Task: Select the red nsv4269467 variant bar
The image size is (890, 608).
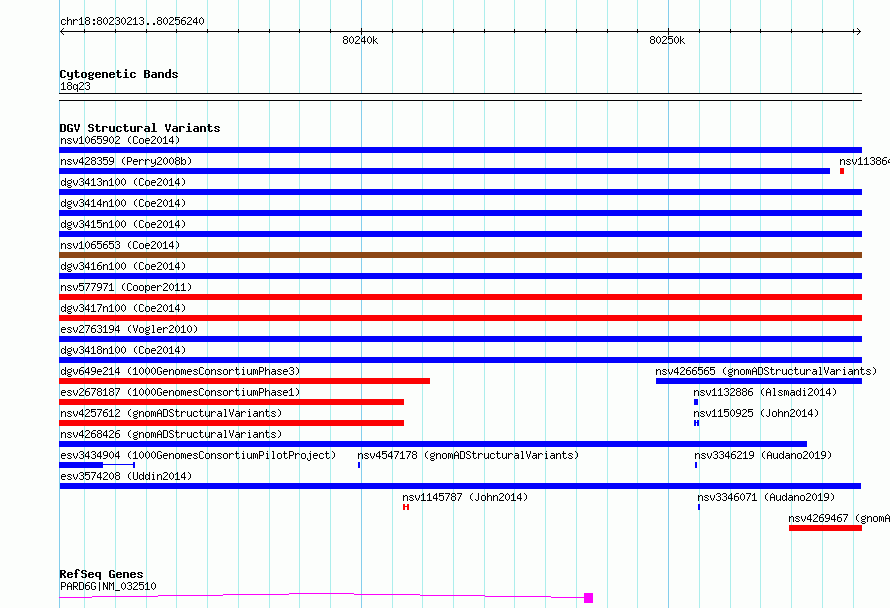Action: [825, 528]
